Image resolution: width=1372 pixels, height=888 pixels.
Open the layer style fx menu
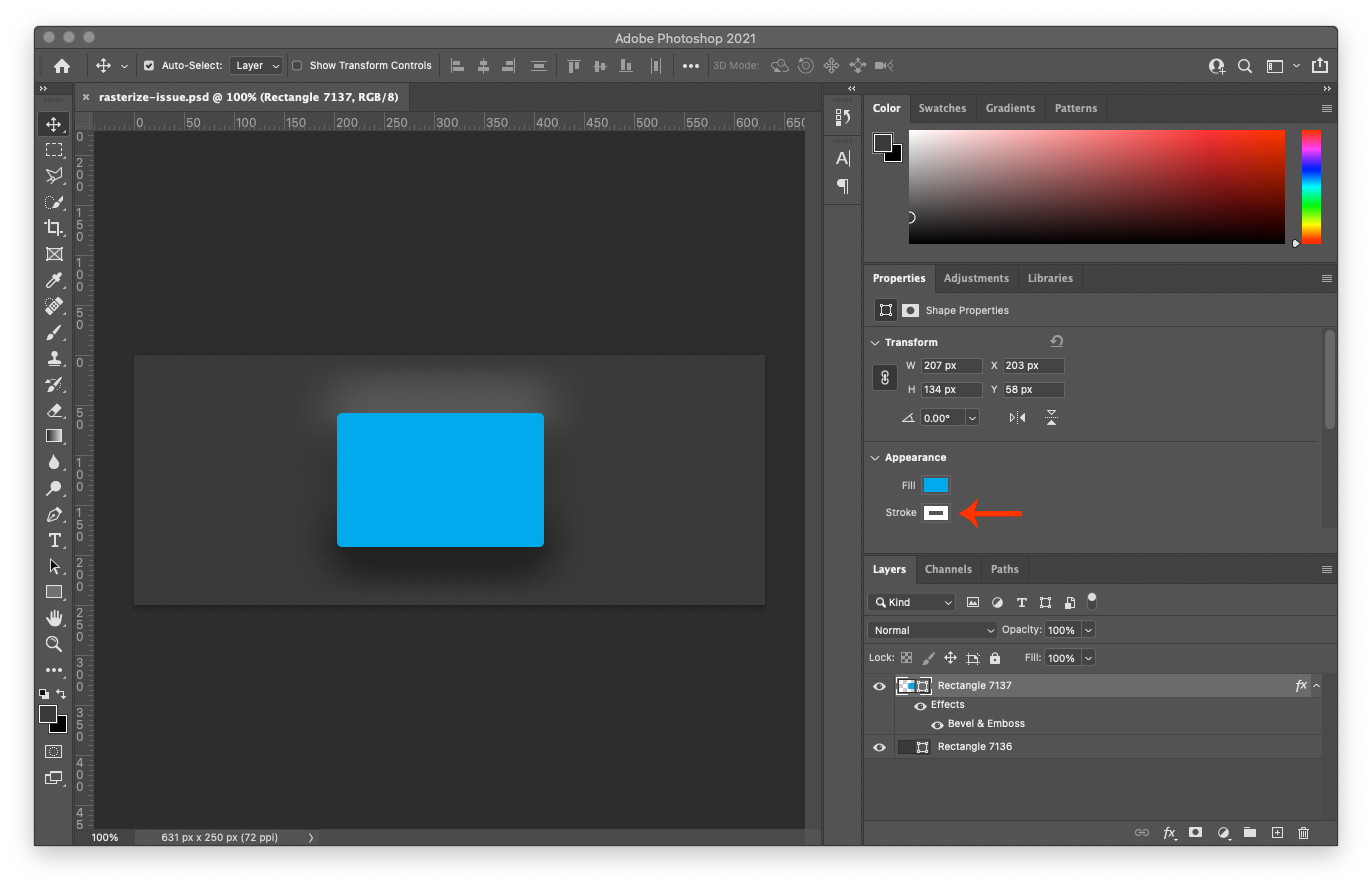tap(1169, 832)
